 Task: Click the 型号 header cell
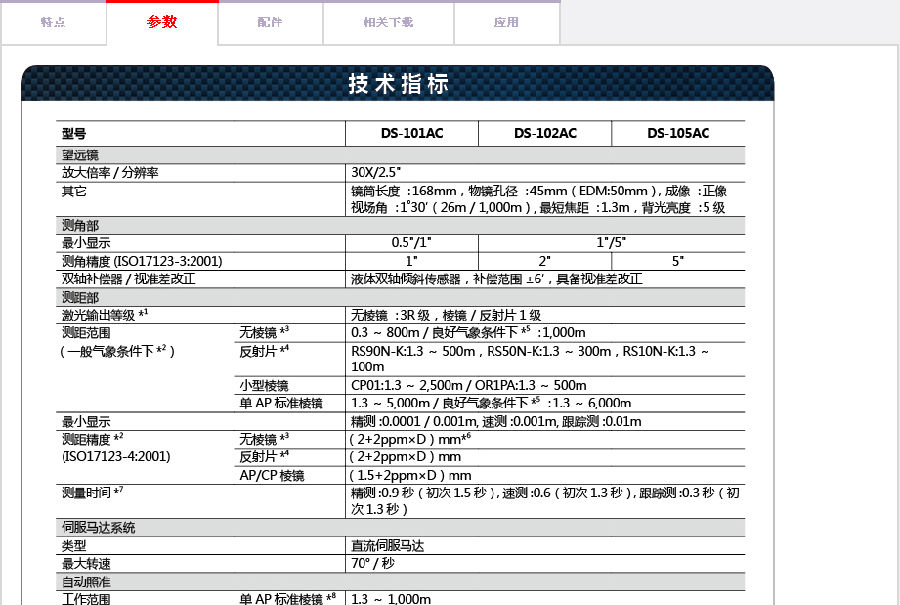click(x=75, y=133)
